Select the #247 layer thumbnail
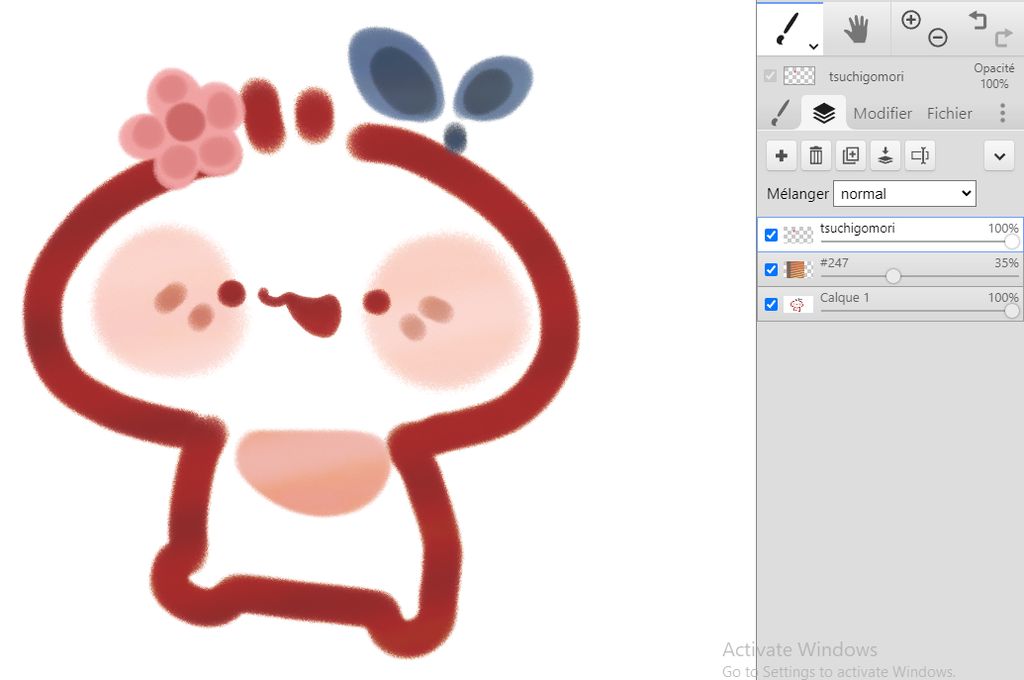 (x=798, y=270)
